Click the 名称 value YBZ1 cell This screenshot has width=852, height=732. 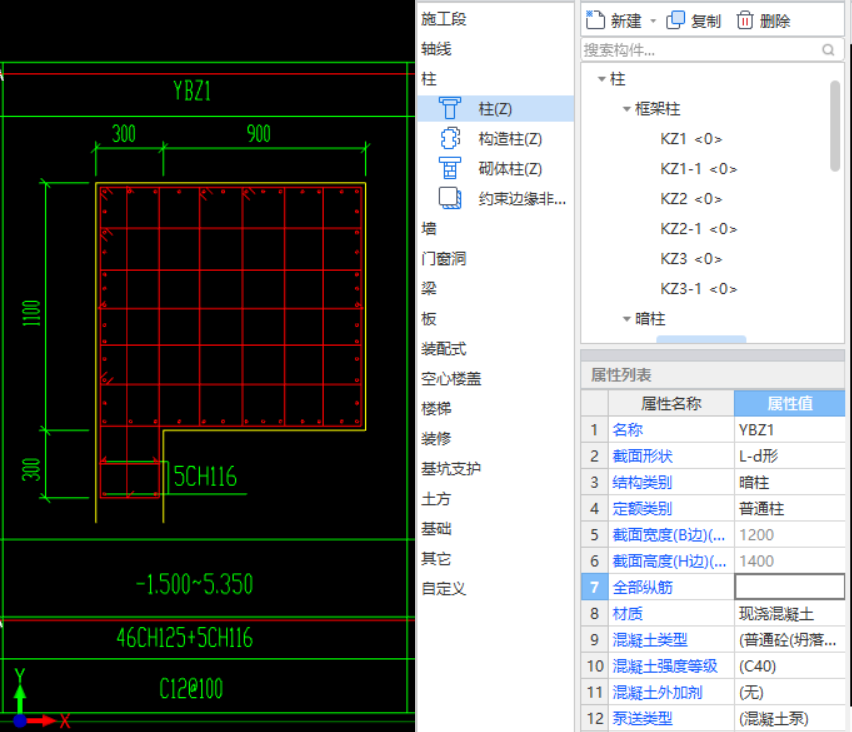(790, 430)
